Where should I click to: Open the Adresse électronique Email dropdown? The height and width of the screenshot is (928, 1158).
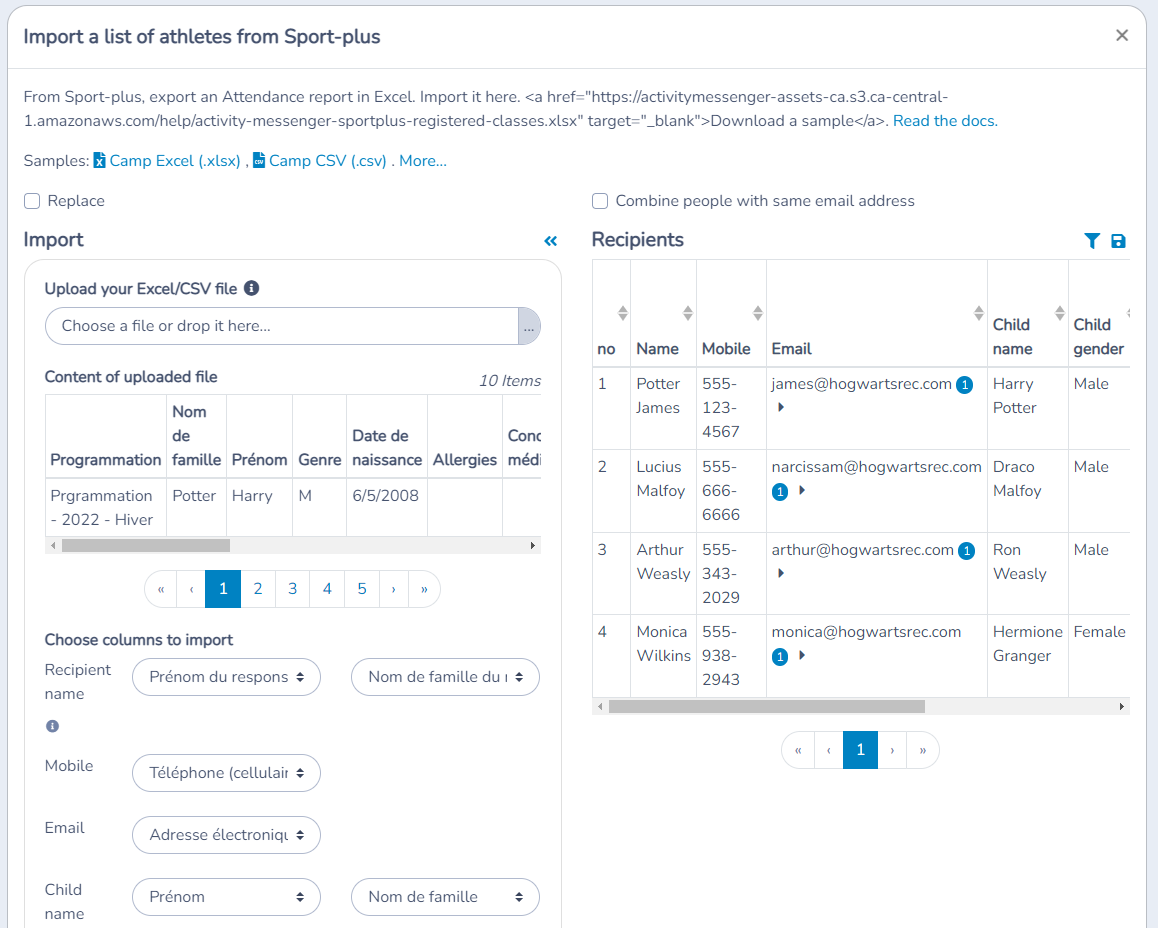click(226, 835)
